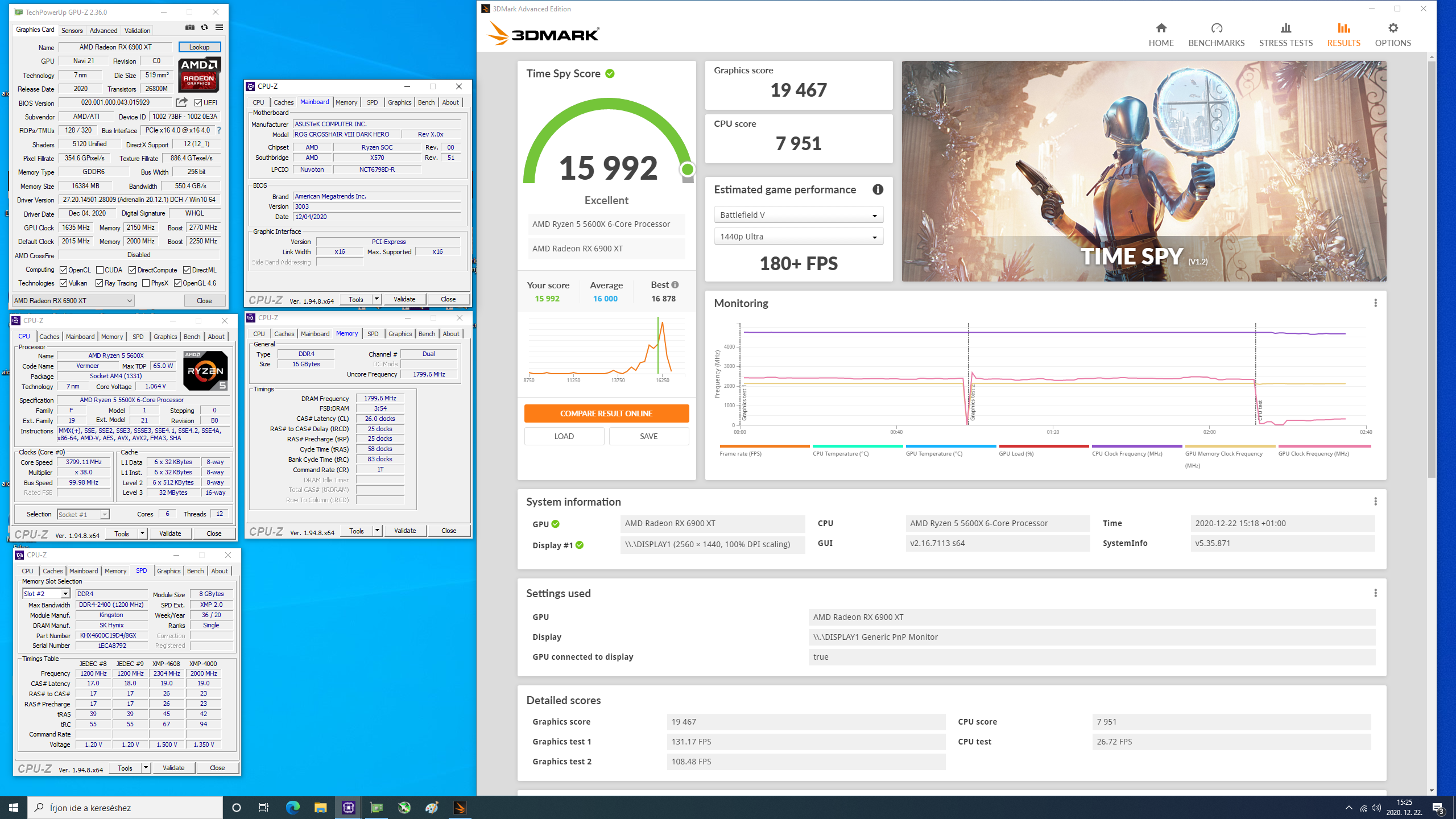Image resolution: width=1456 pixels, height=819 pixels.
Task: Open 3DMark RESULTS navigation icon
Action: (1343, 35)
